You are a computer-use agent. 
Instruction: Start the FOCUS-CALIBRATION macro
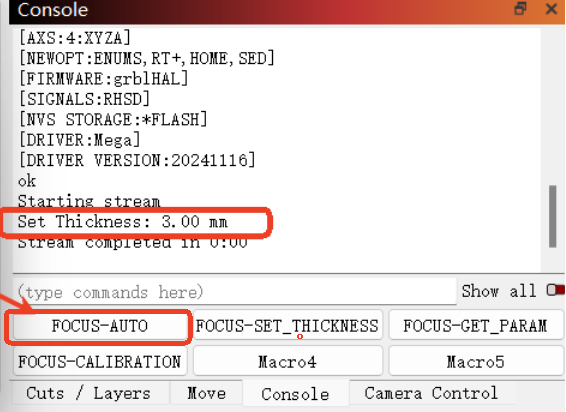pos(100,361)
